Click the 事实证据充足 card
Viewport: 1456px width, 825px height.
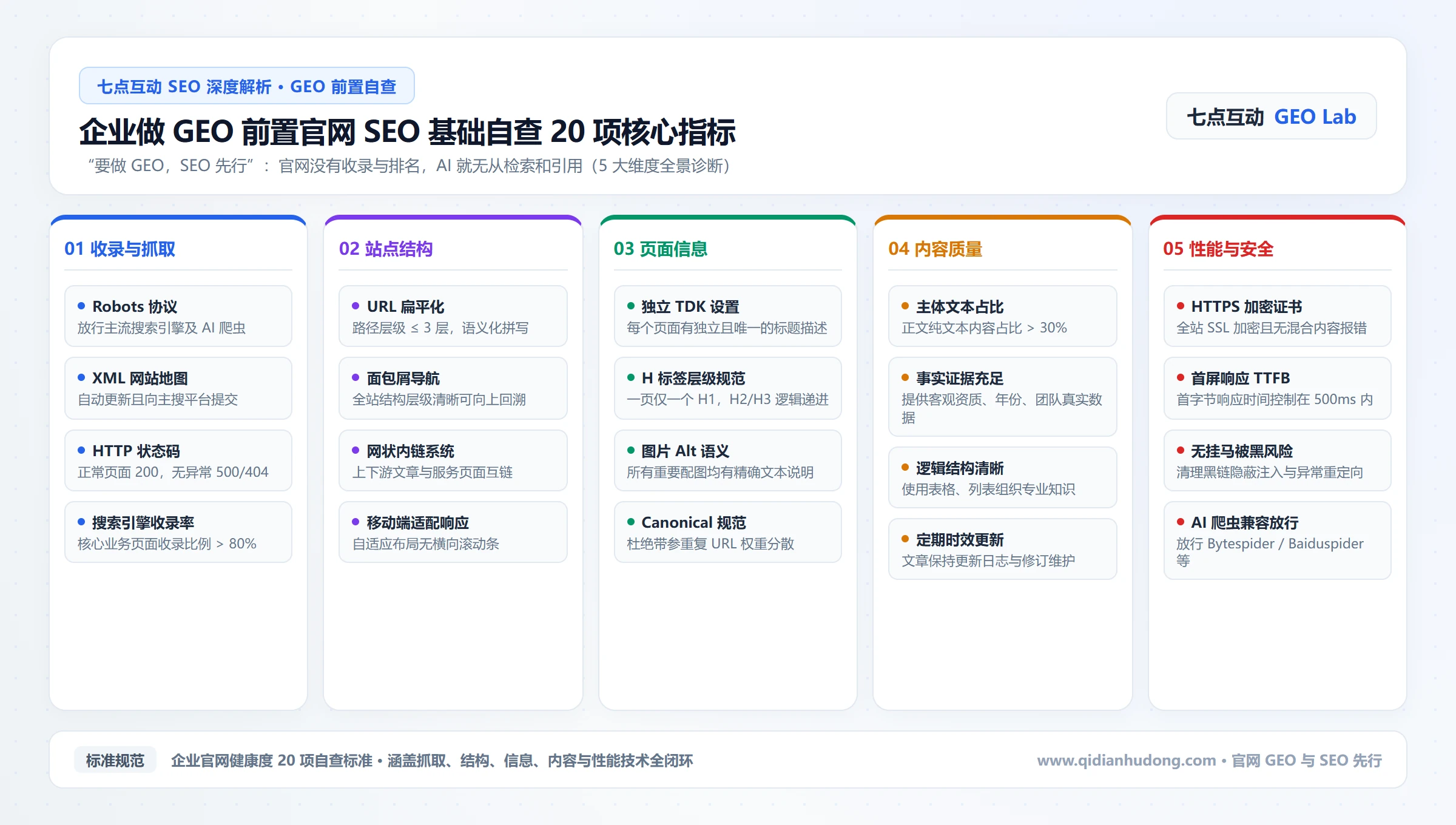pyautogui.click(x=1003, y=397)
